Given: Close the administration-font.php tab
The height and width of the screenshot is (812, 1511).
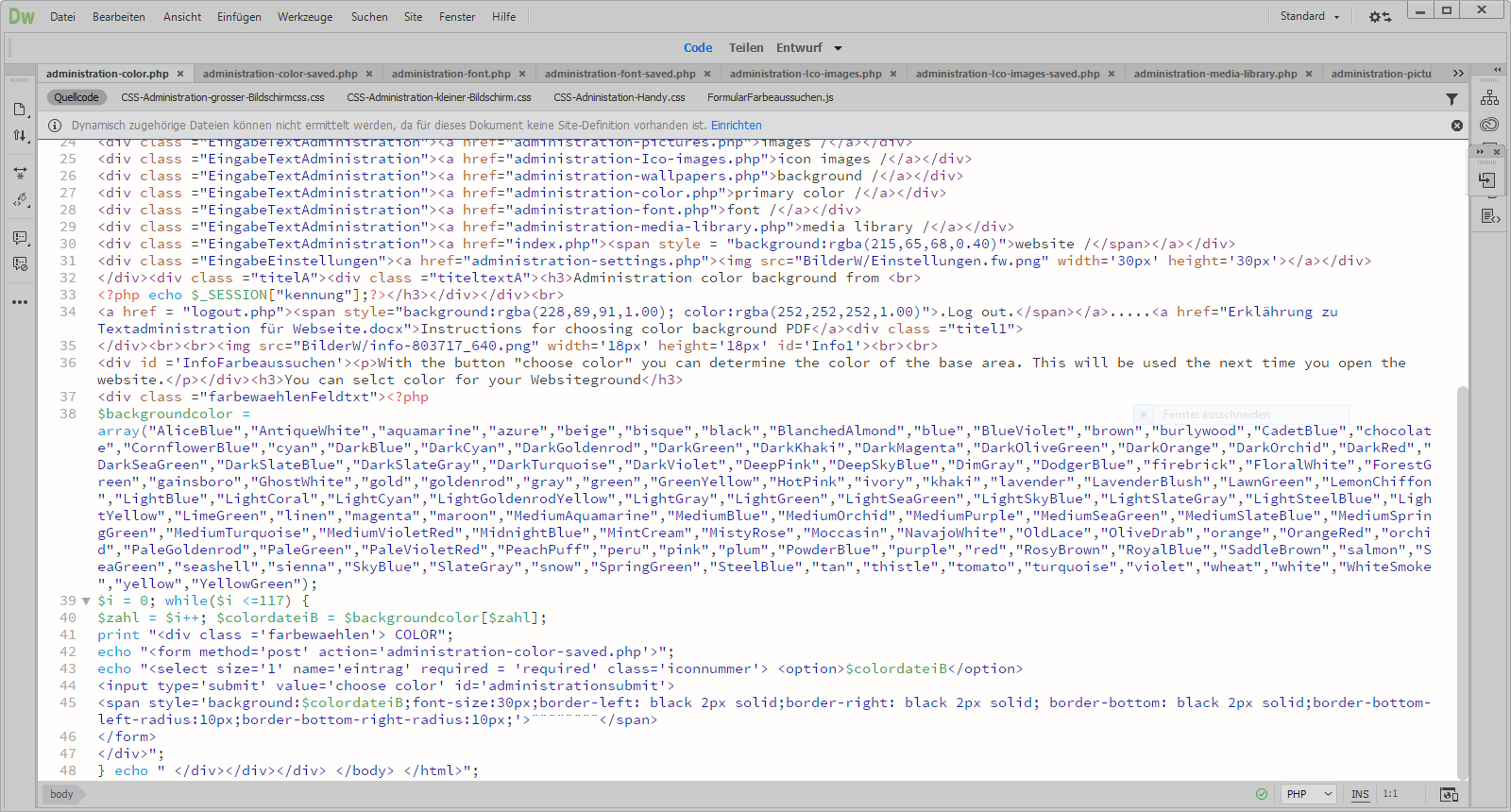Looking at the screenshot, I should pos(522,74).
